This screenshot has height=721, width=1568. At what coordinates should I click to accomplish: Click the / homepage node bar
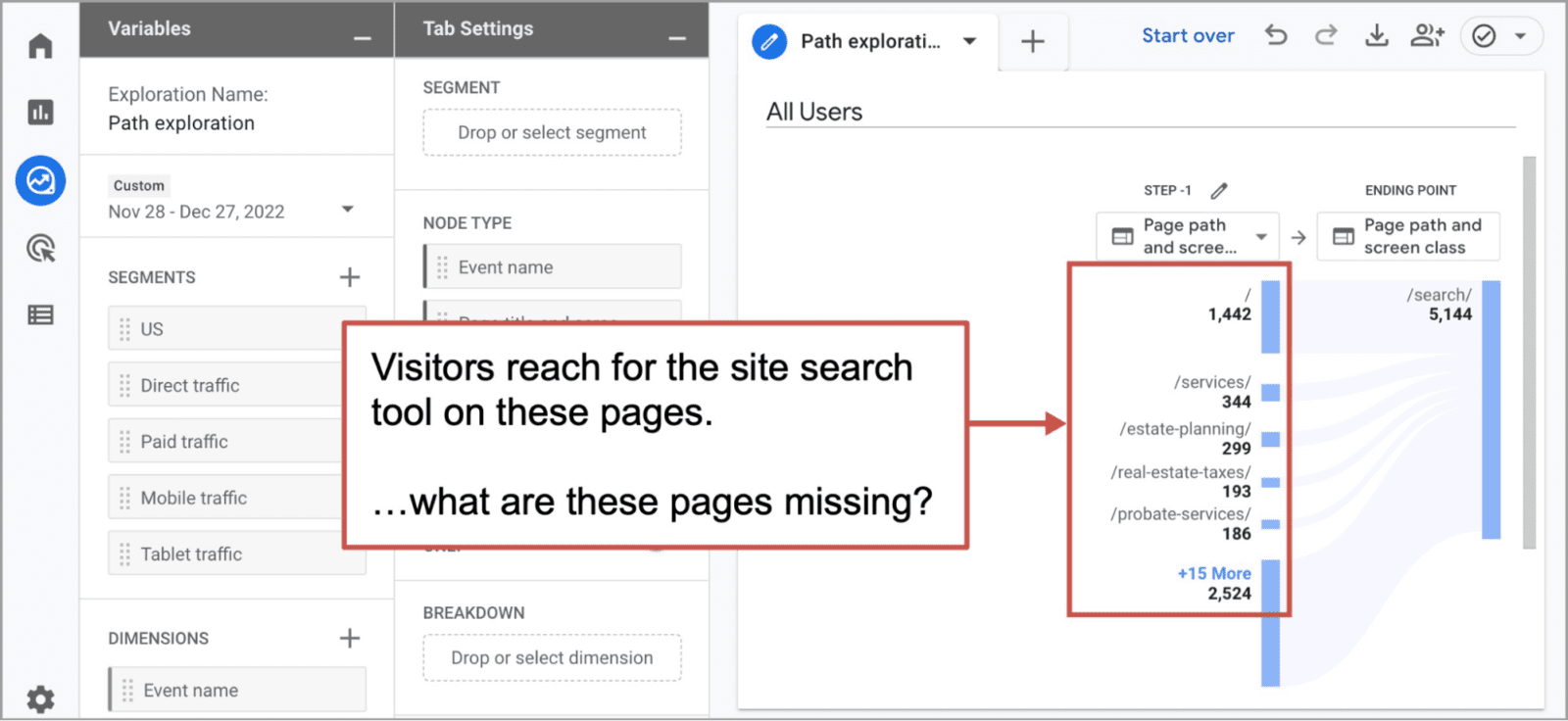pyautogui.click(x=1270, y=316)
